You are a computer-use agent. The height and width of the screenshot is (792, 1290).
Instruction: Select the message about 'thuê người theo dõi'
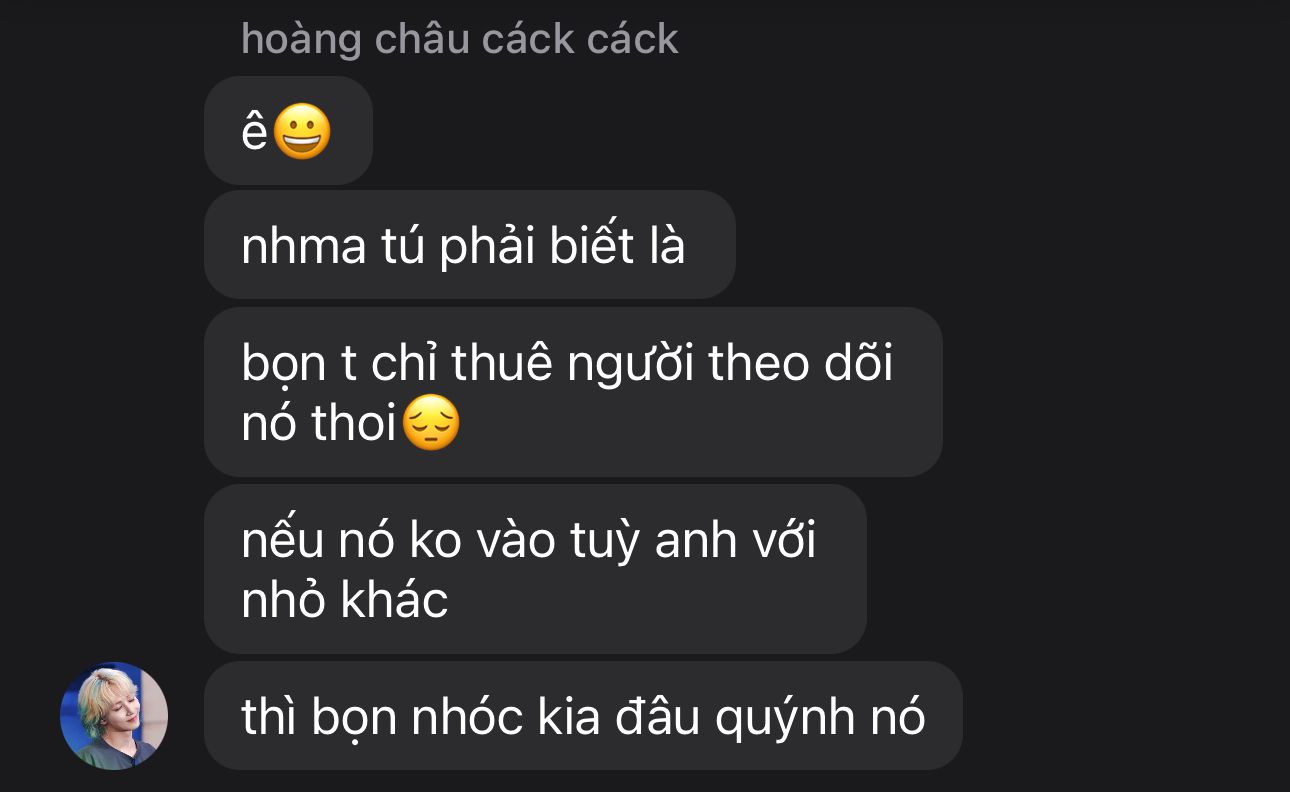click(x=573, y=392)
